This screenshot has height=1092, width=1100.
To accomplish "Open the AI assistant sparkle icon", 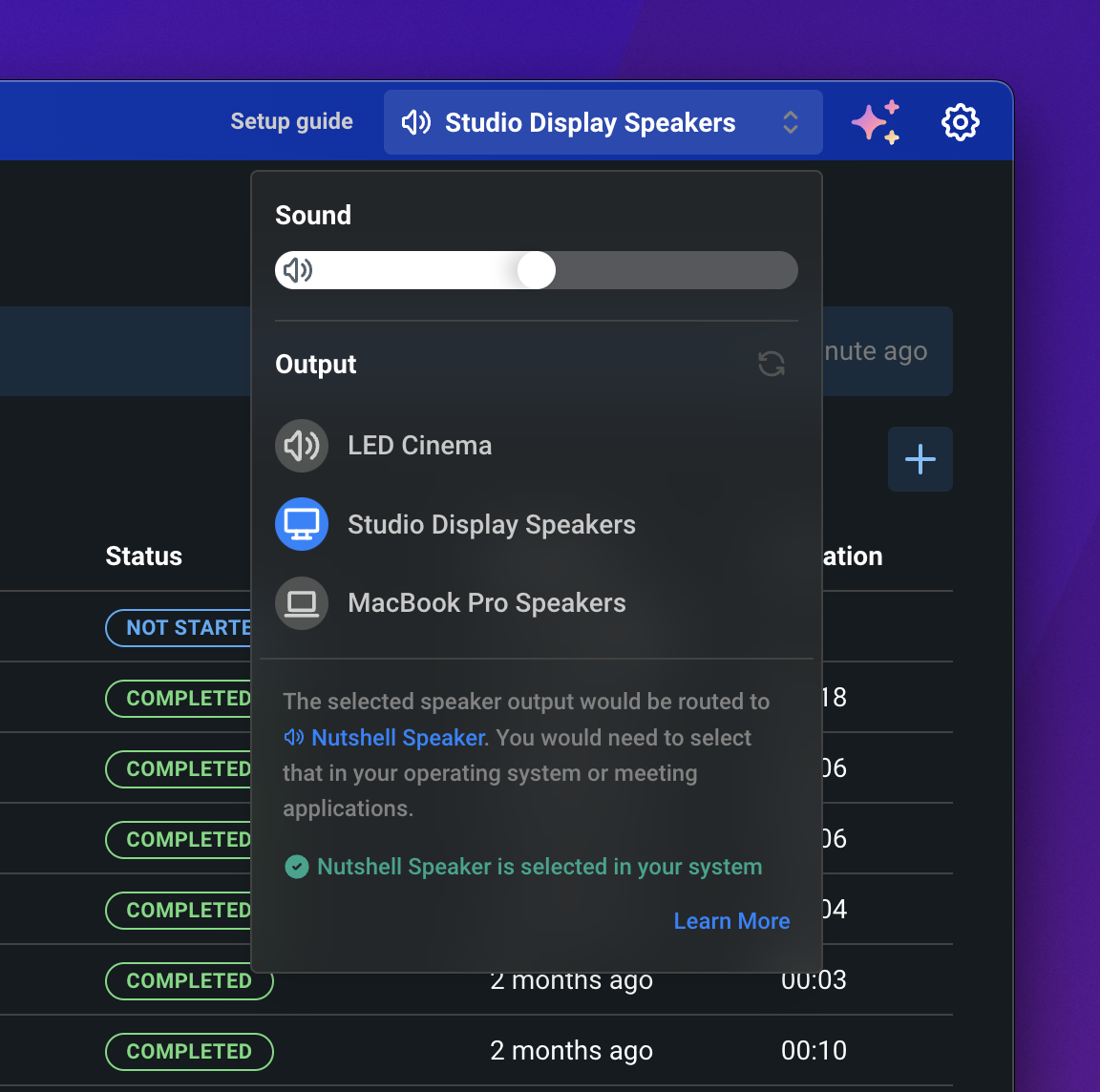I will (875, 121).
